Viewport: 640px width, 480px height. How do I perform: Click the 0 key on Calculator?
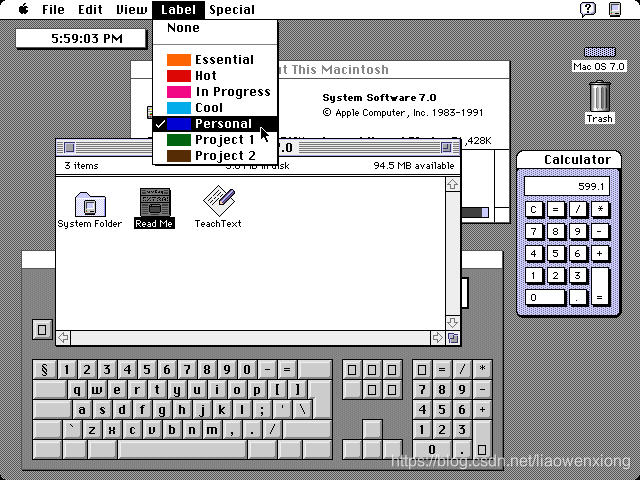(545, 298)
